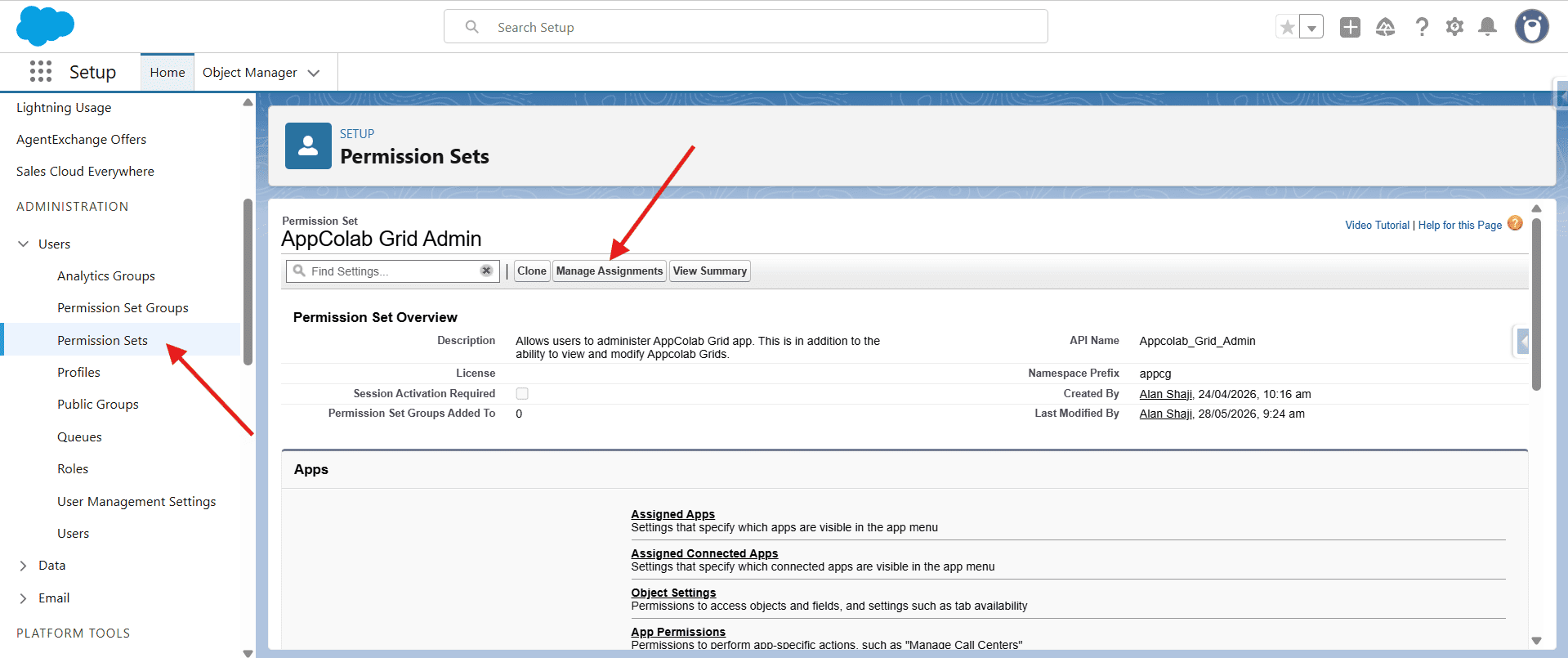Switch to the Home tab
The image size is (1568, 658).
[168, 73]
